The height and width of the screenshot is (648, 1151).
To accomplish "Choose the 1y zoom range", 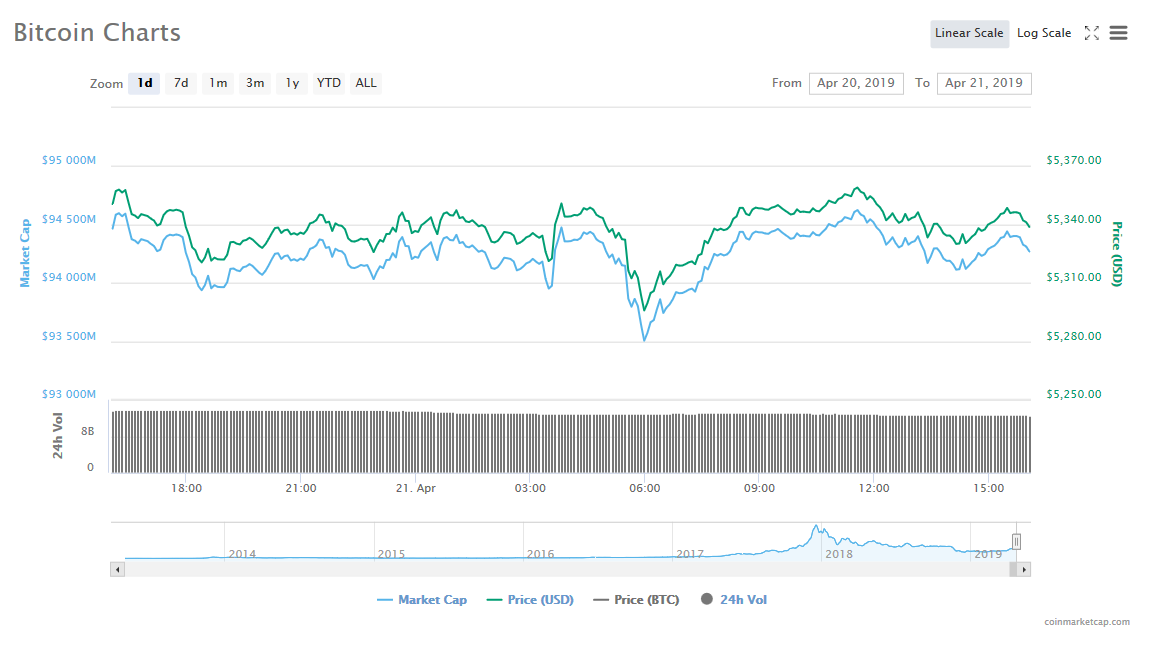I will tap(292, 83).
